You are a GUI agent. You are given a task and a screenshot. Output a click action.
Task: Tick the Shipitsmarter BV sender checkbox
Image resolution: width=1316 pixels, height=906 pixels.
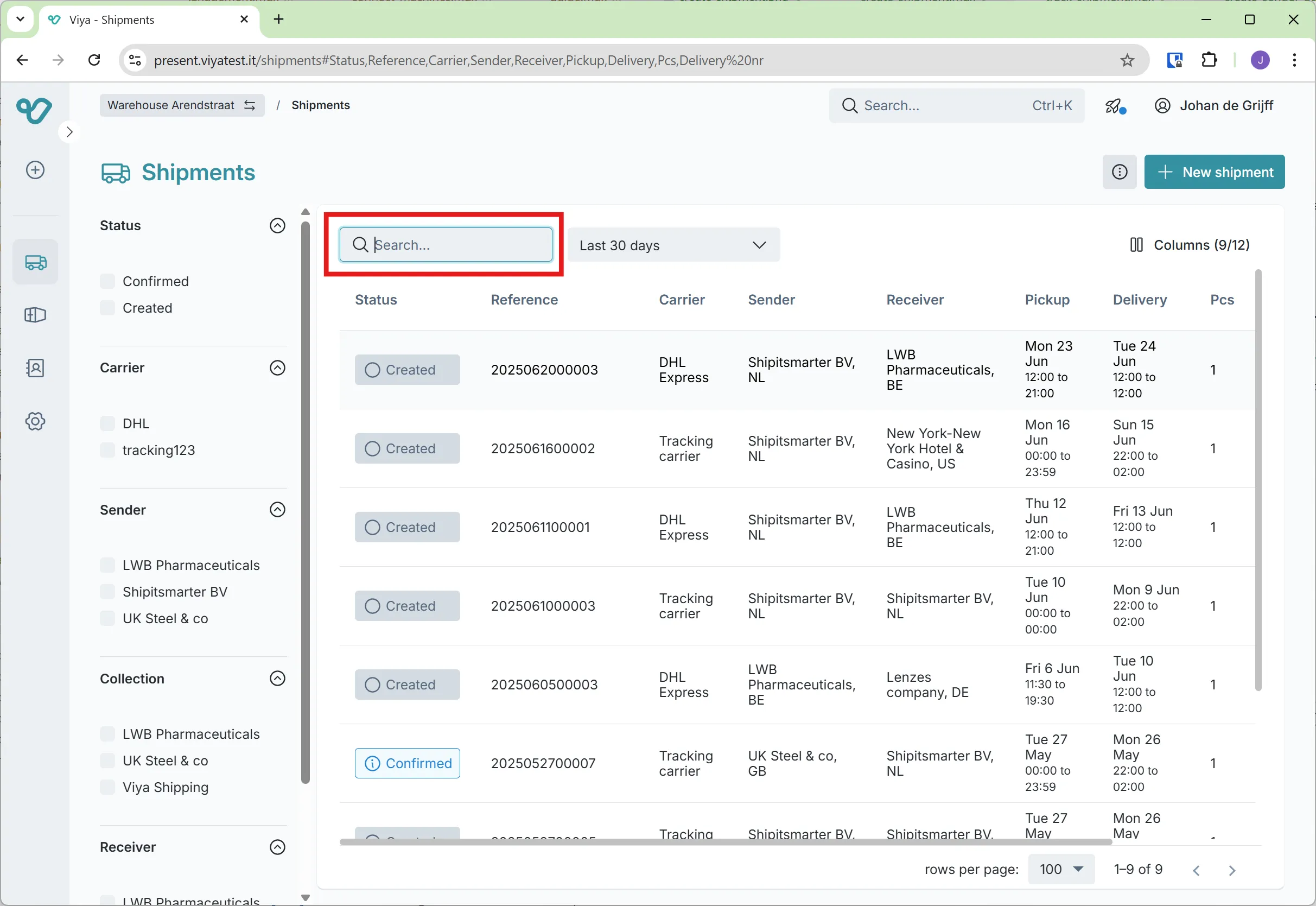coord(107,592)
